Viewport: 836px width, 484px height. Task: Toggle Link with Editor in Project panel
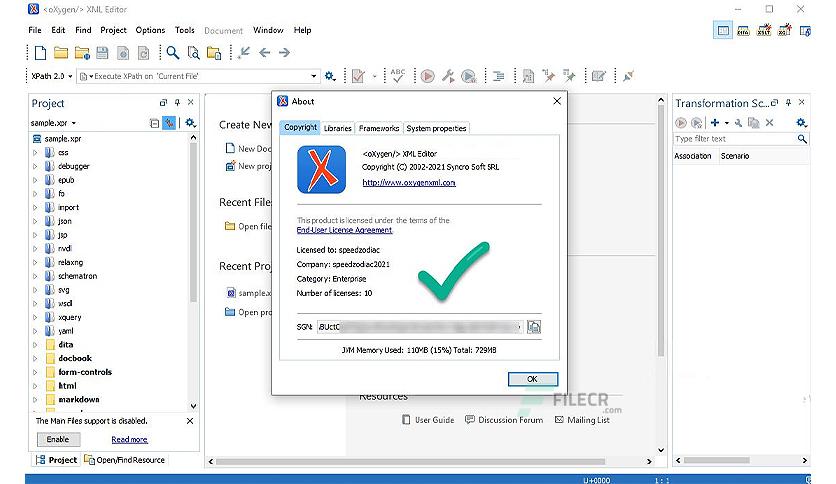click(169, 123)
